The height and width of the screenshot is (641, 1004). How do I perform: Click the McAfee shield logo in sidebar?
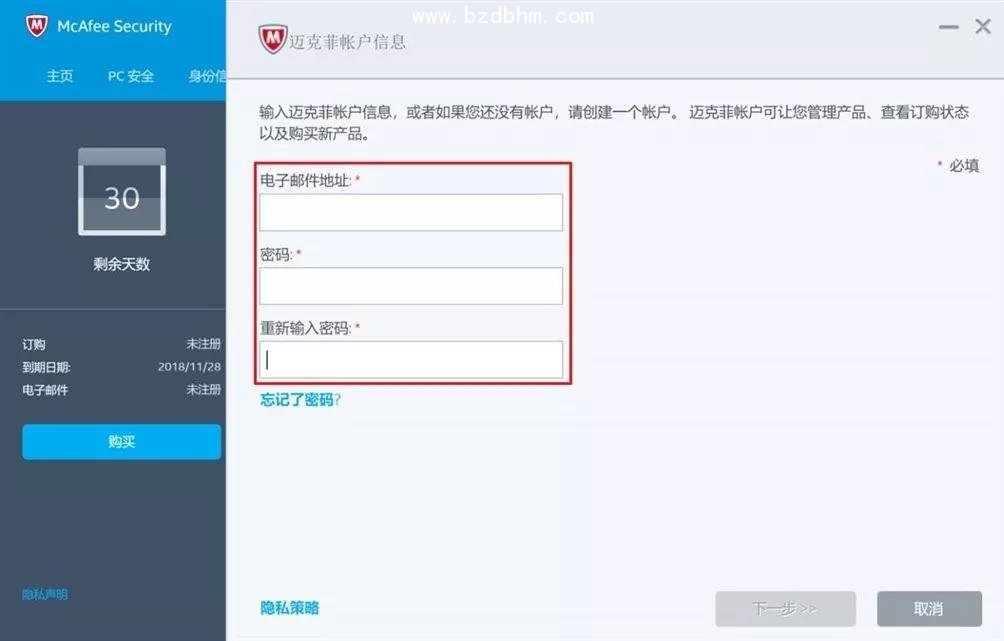[36, 26]
